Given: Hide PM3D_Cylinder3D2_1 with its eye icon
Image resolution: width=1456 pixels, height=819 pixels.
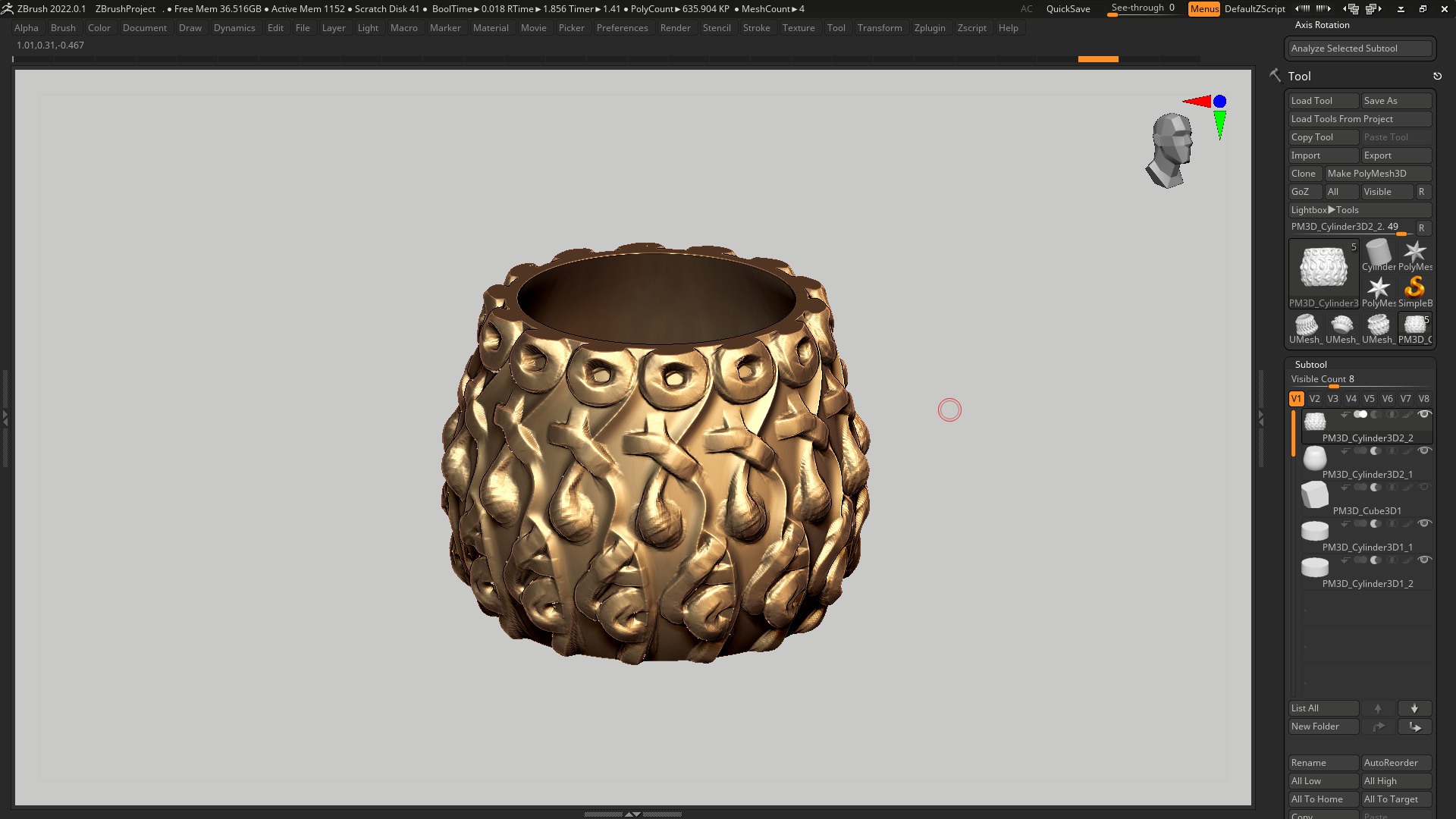Looking at the screenshot, I should (x=1424, y=450).
